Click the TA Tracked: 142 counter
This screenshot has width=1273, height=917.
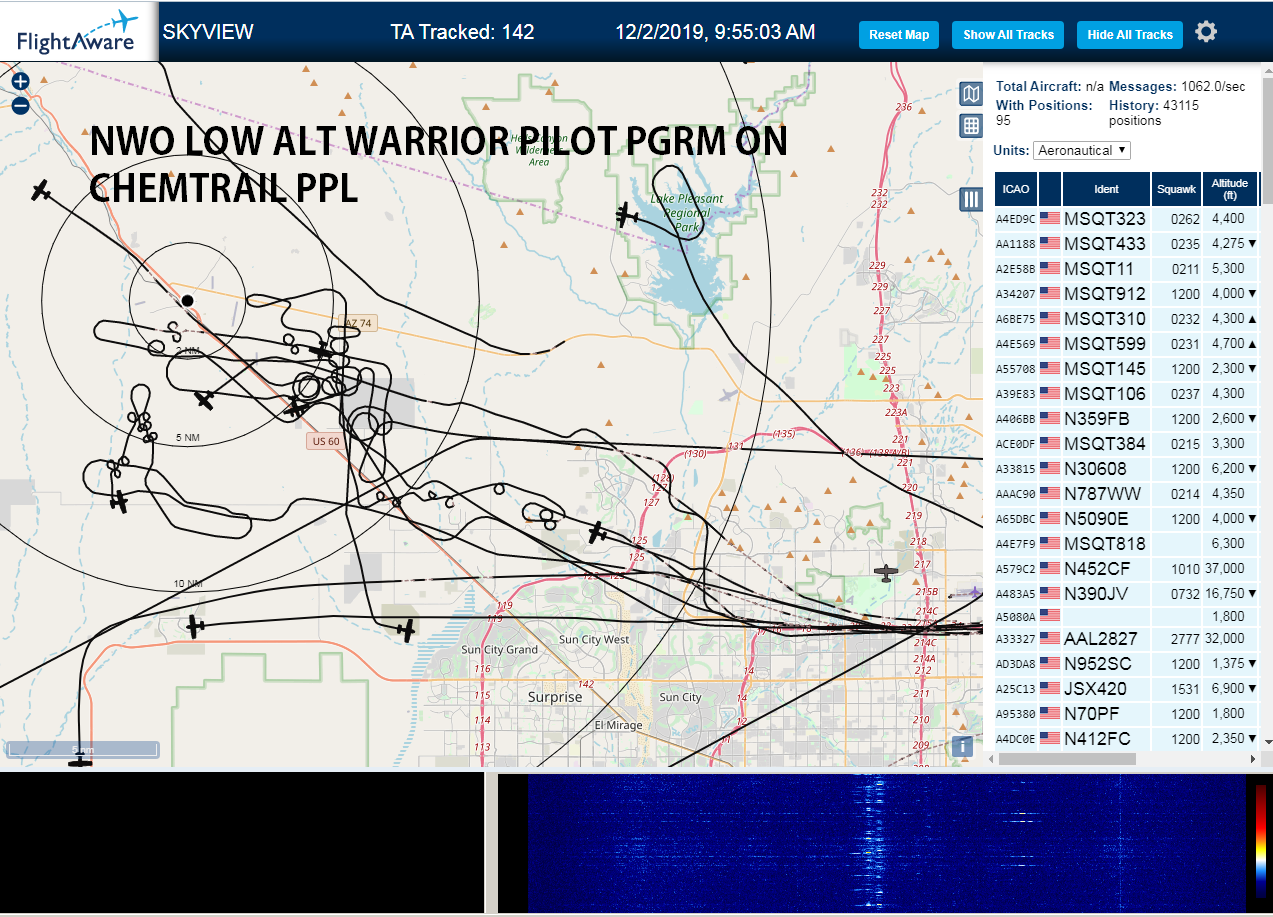pyautogui.click(x=462, y=32)
